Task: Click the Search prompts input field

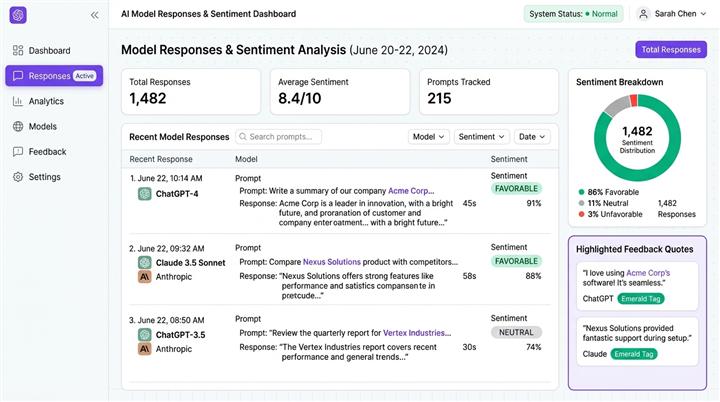Action: [x=279, y=137]
